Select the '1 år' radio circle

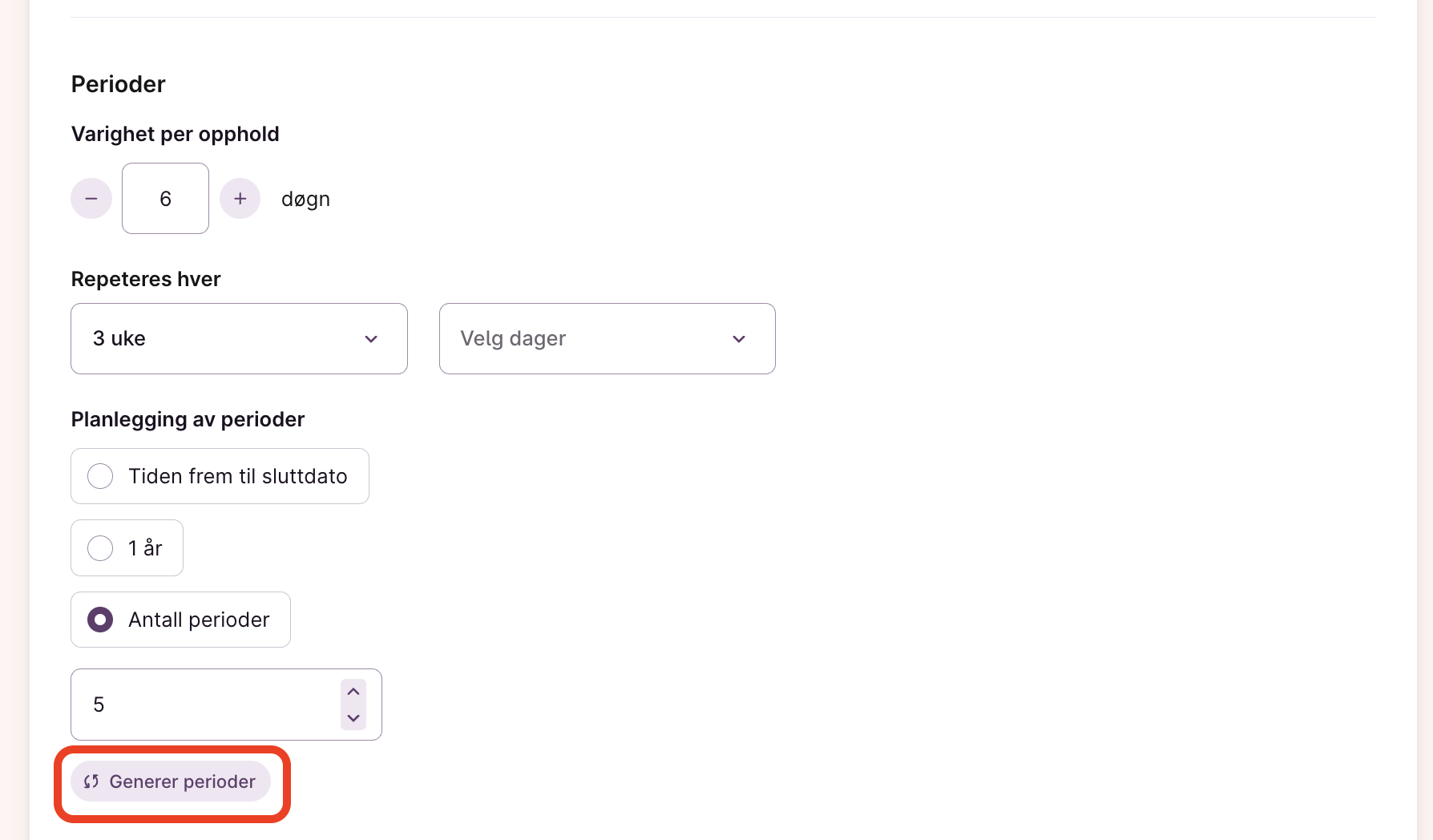pyautogui.click(x=100, y=548)
